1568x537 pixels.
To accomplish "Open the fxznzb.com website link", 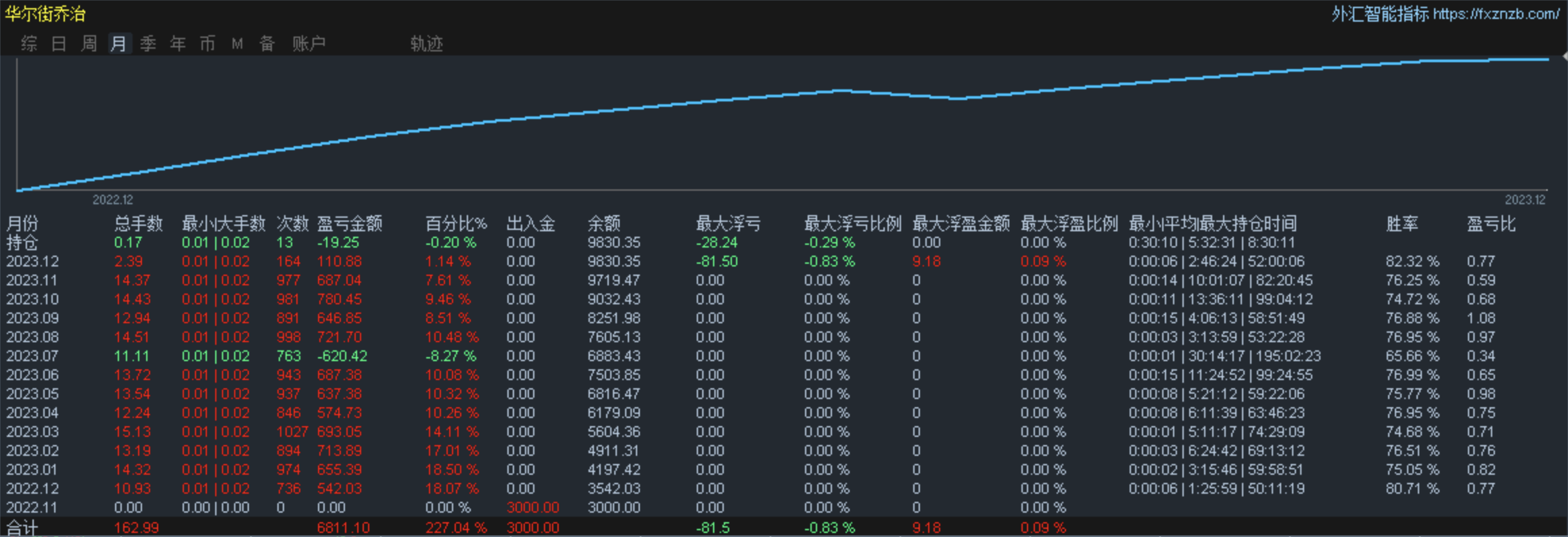I will 1496,14.
